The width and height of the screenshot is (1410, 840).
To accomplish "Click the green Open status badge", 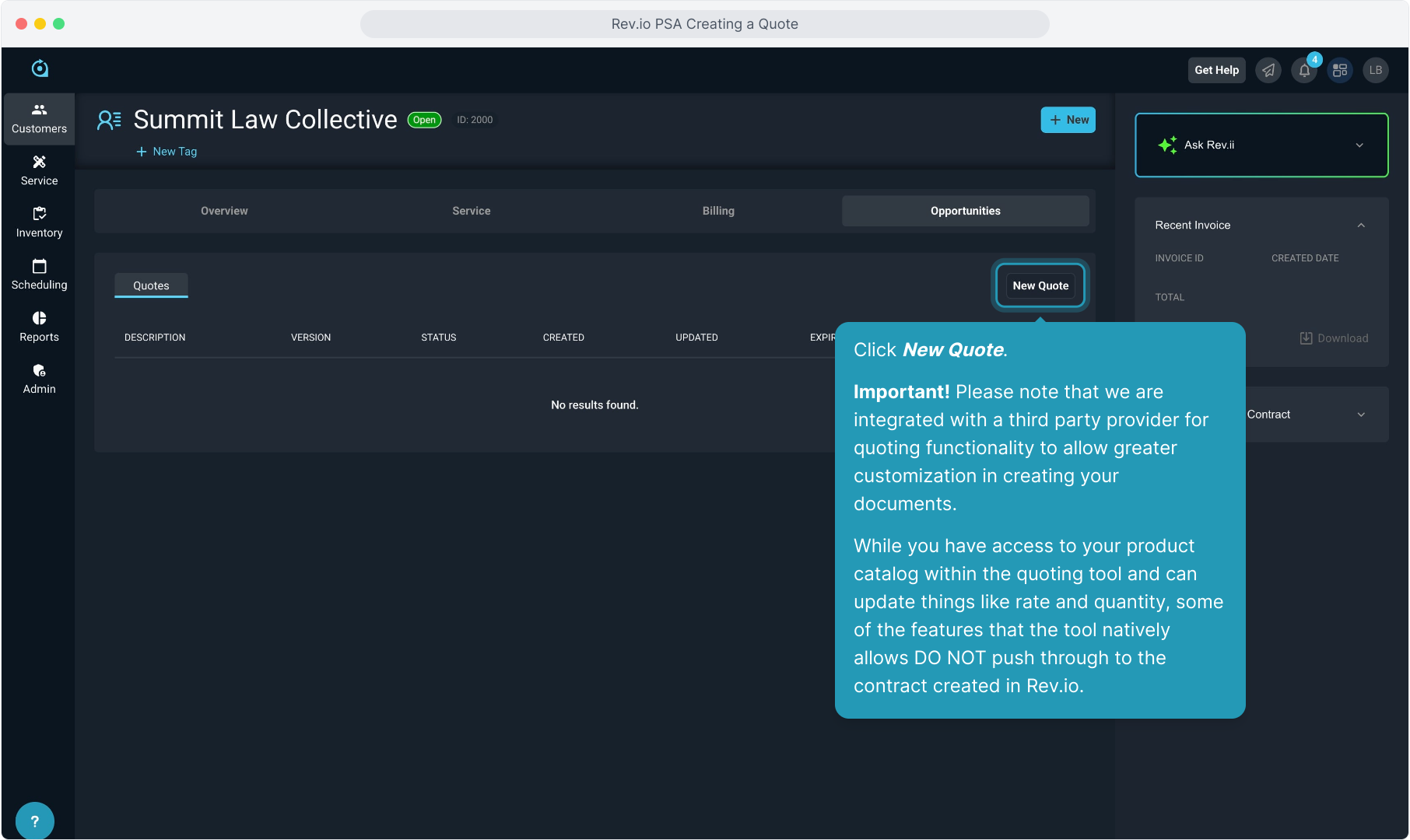I will 424,120.
